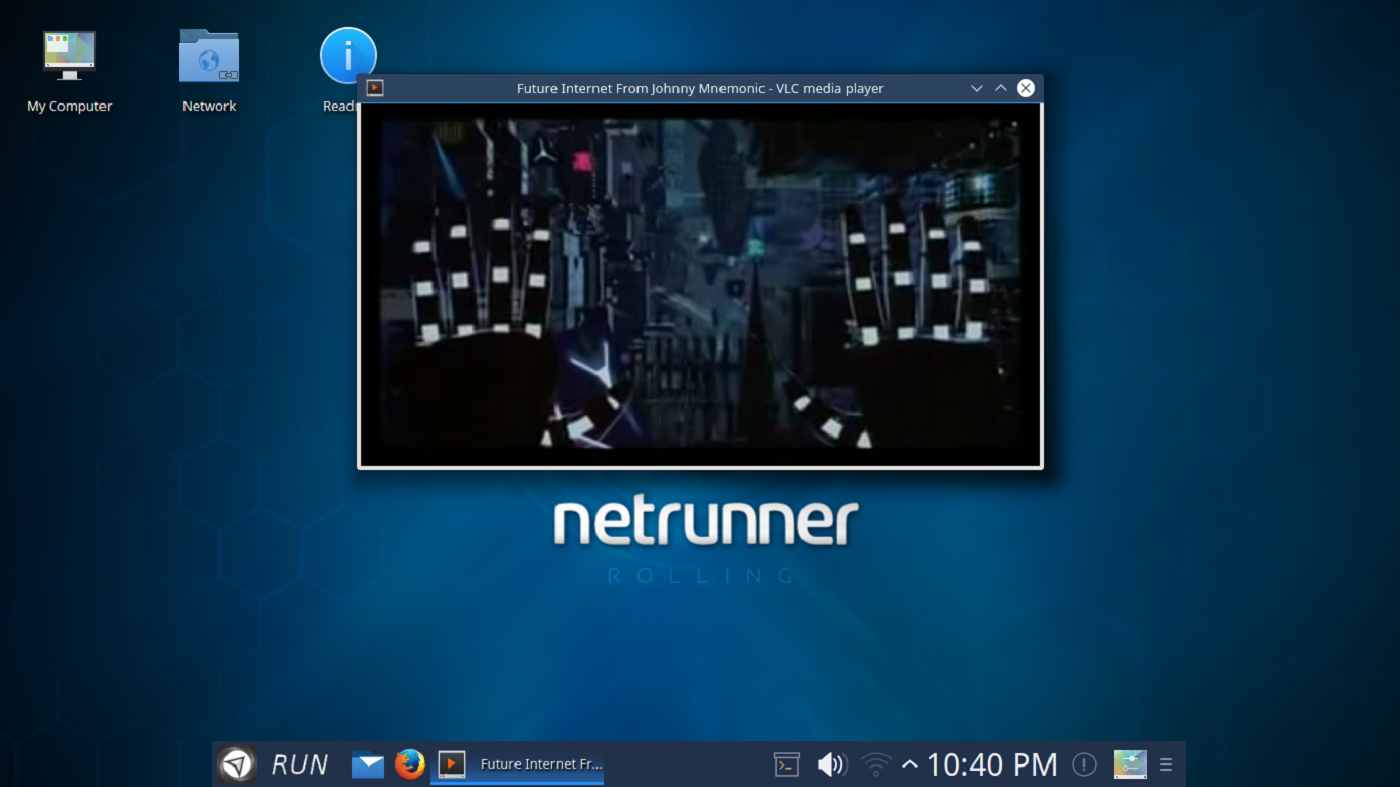Open the clock showing 10:40 PM

991,763
